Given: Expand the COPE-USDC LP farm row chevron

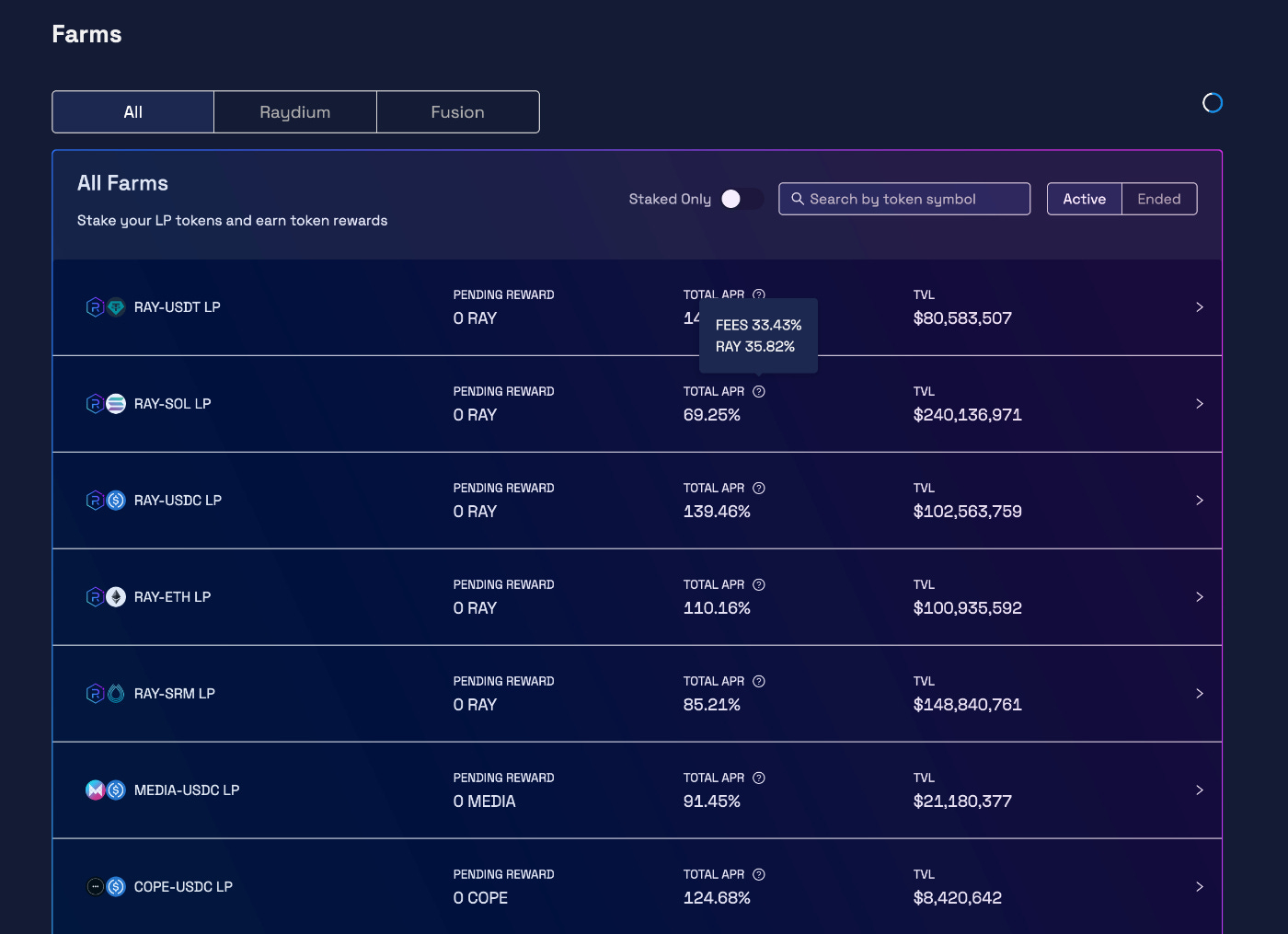Looking at the screenshot, I should pos(1200,887).
